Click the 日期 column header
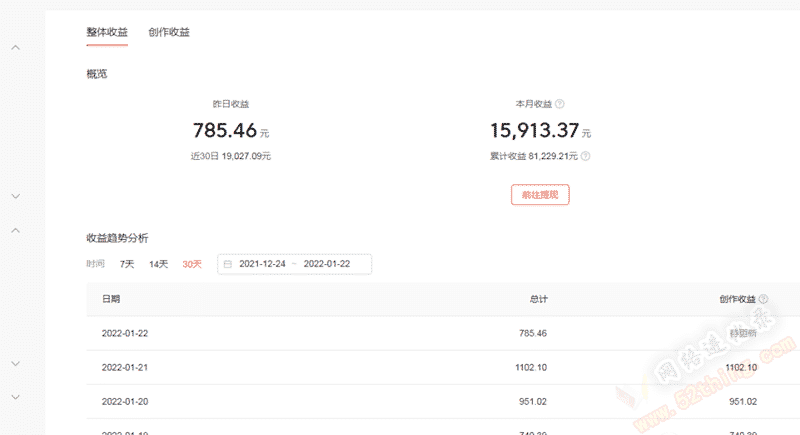 111,299
